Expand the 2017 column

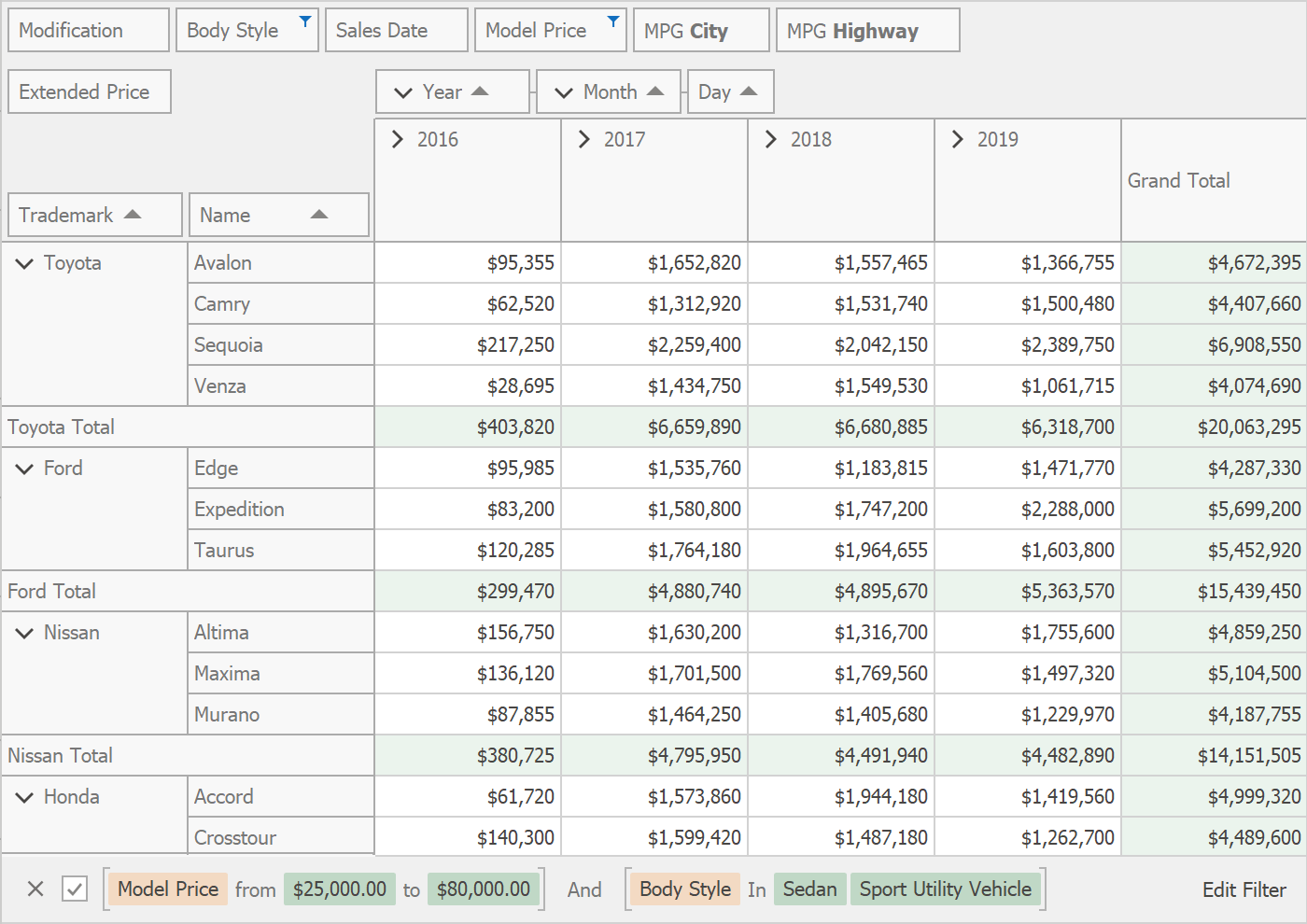[x=584, y=139]
